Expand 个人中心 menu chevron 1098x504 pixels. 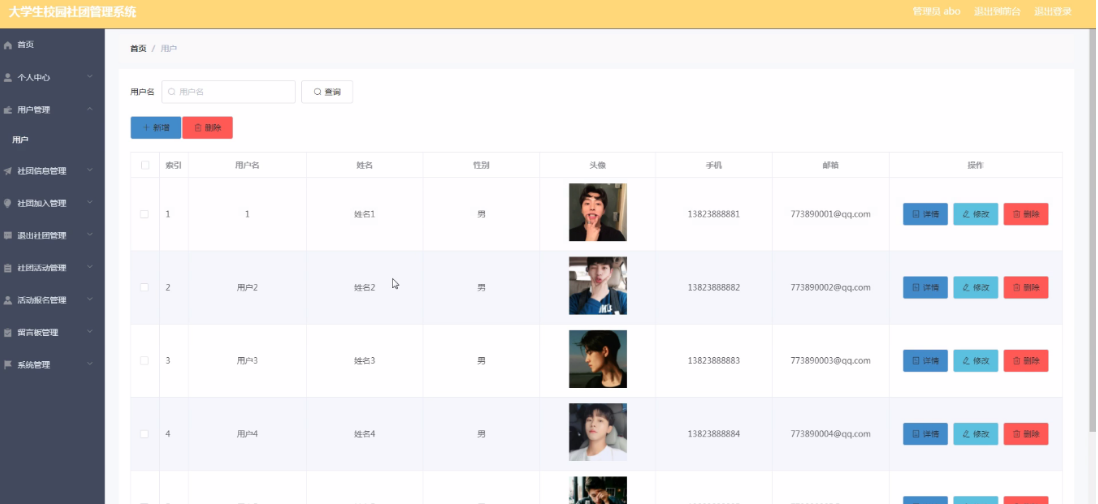(x=90, y=77)
